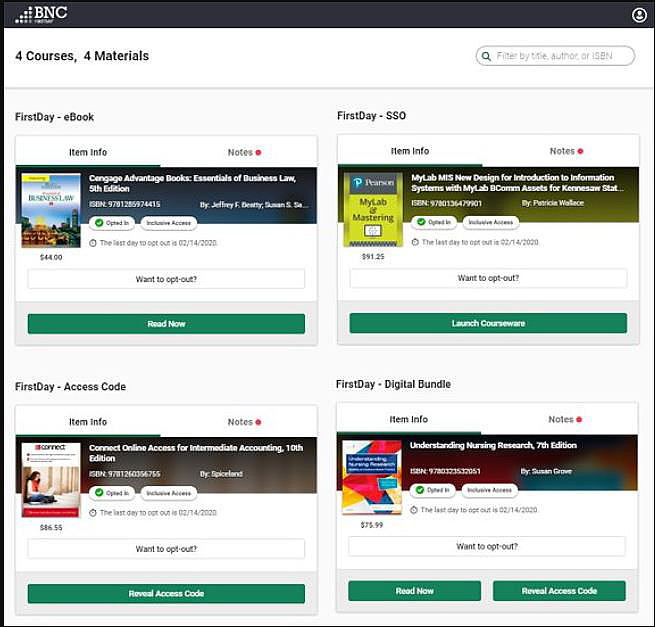This screenshot has width=655, height=627.
Task: Click Opted In badge for MyLab MIS
Action: [434, 222]
